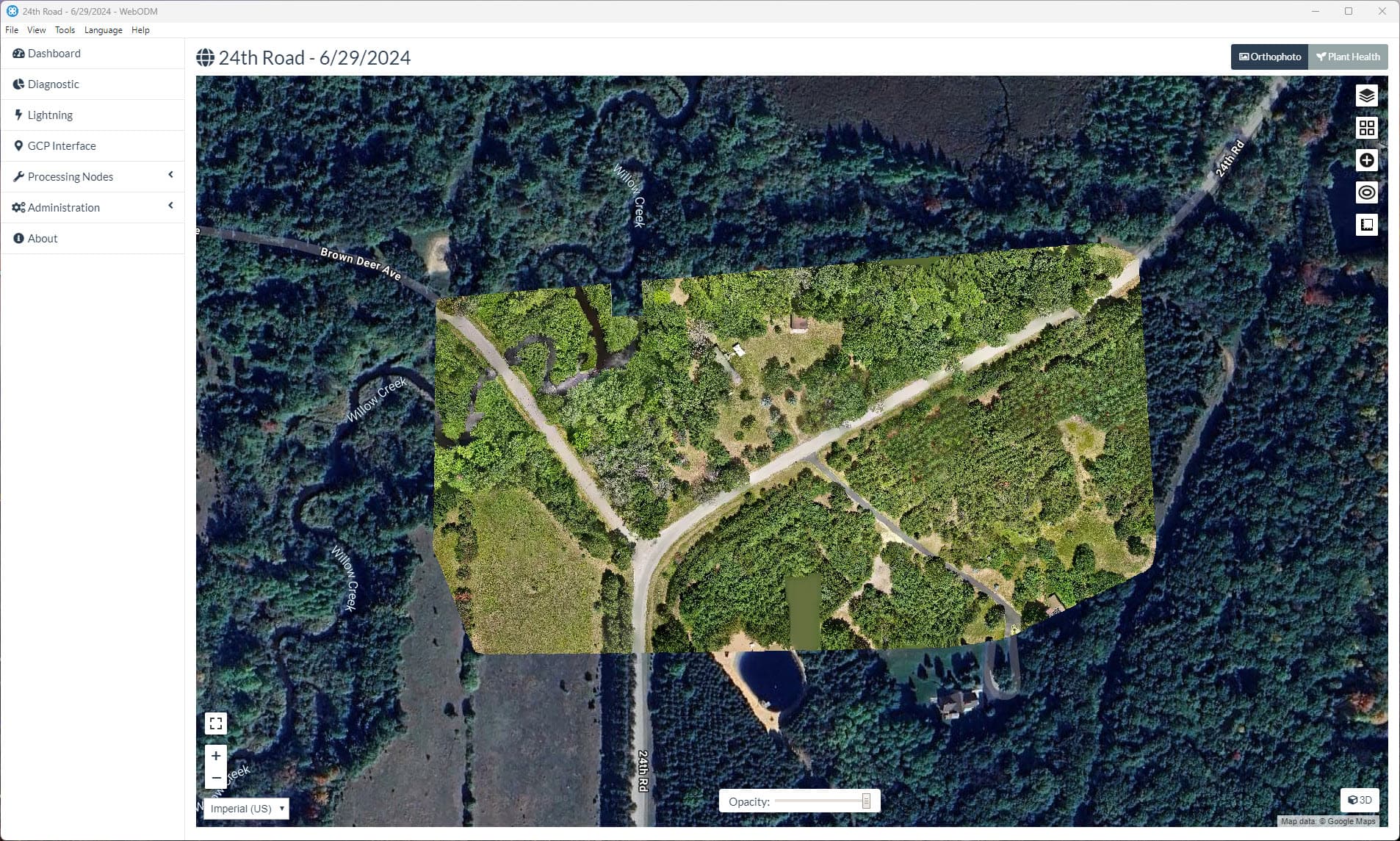Open the Dashboard from the sidebar
The image size is (1400, 841).
click(53, 53)
